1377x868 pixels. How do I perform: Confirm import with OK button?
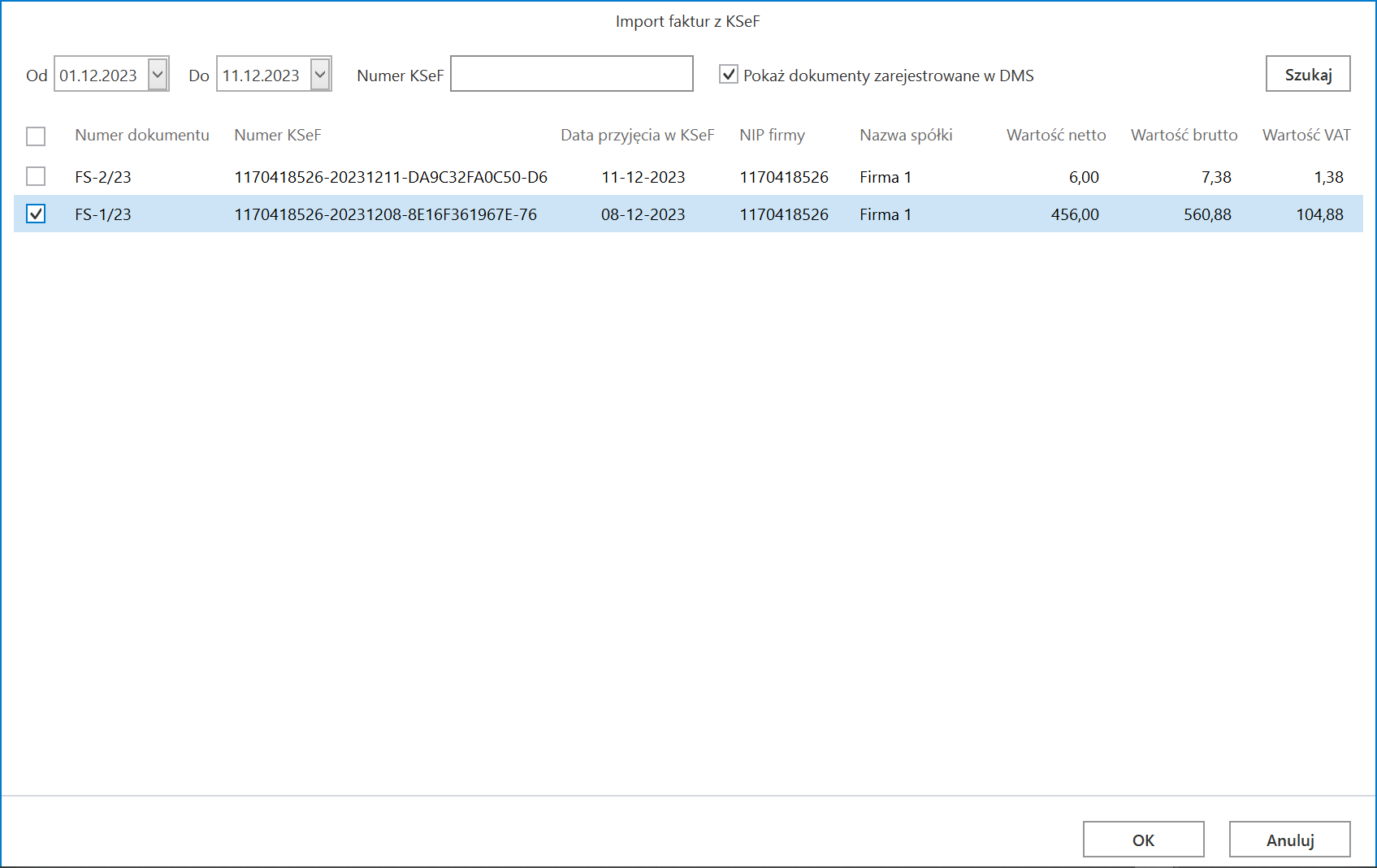point(1143,840)
